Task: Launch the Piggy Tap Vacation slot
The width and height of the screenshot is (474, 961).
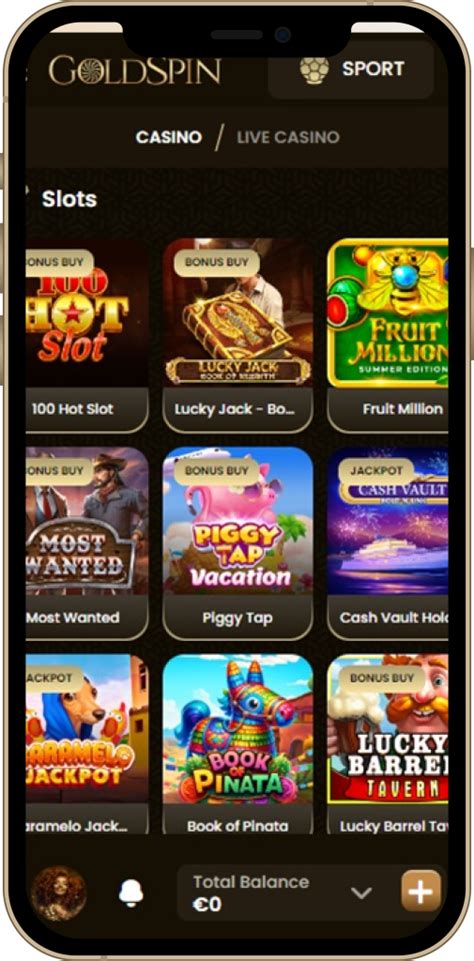Action: pos(238,521)
